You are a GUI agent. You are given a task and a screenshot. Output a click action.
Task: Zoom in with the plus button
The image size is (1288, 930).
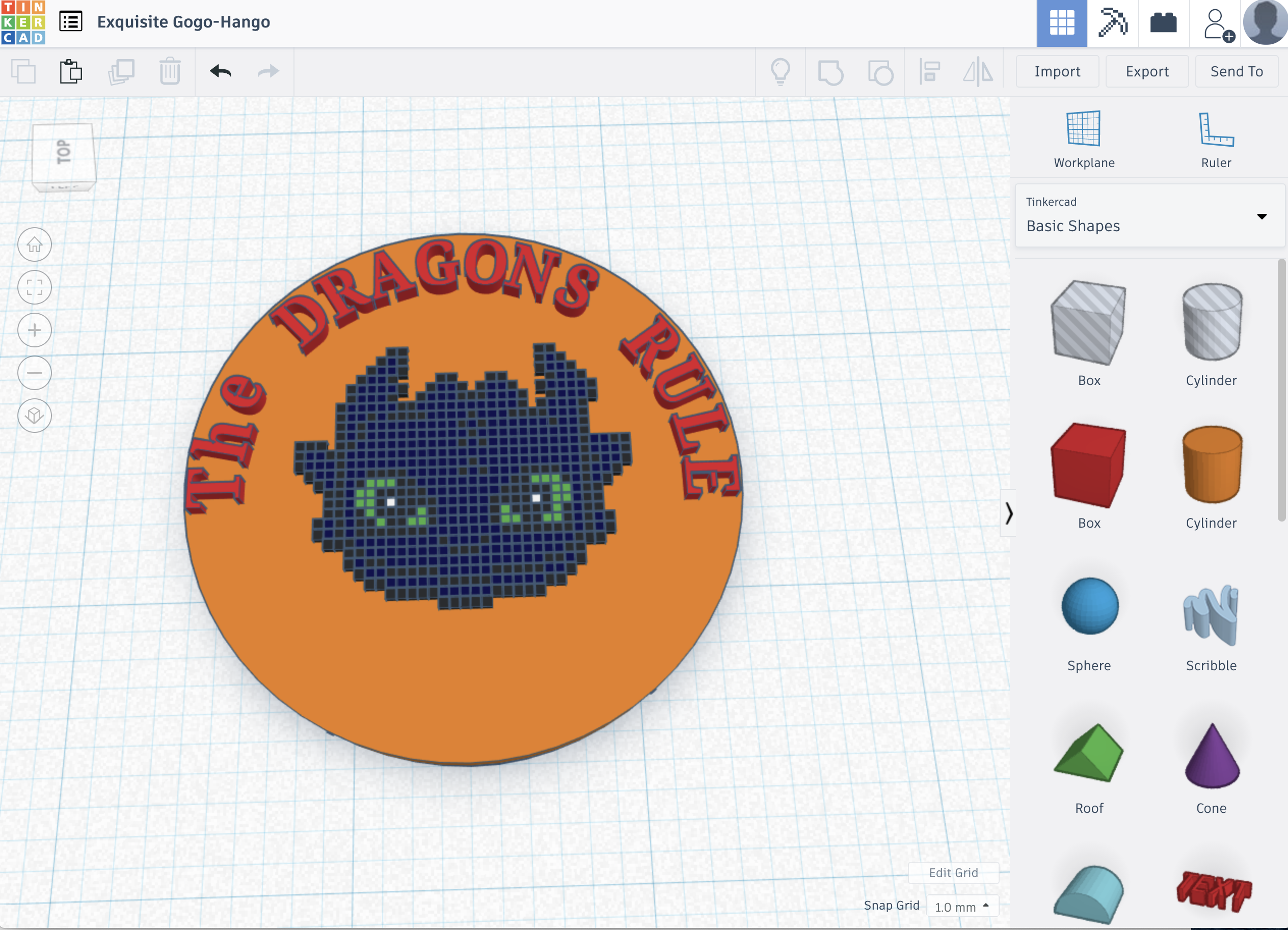click(x=35, y=330)
